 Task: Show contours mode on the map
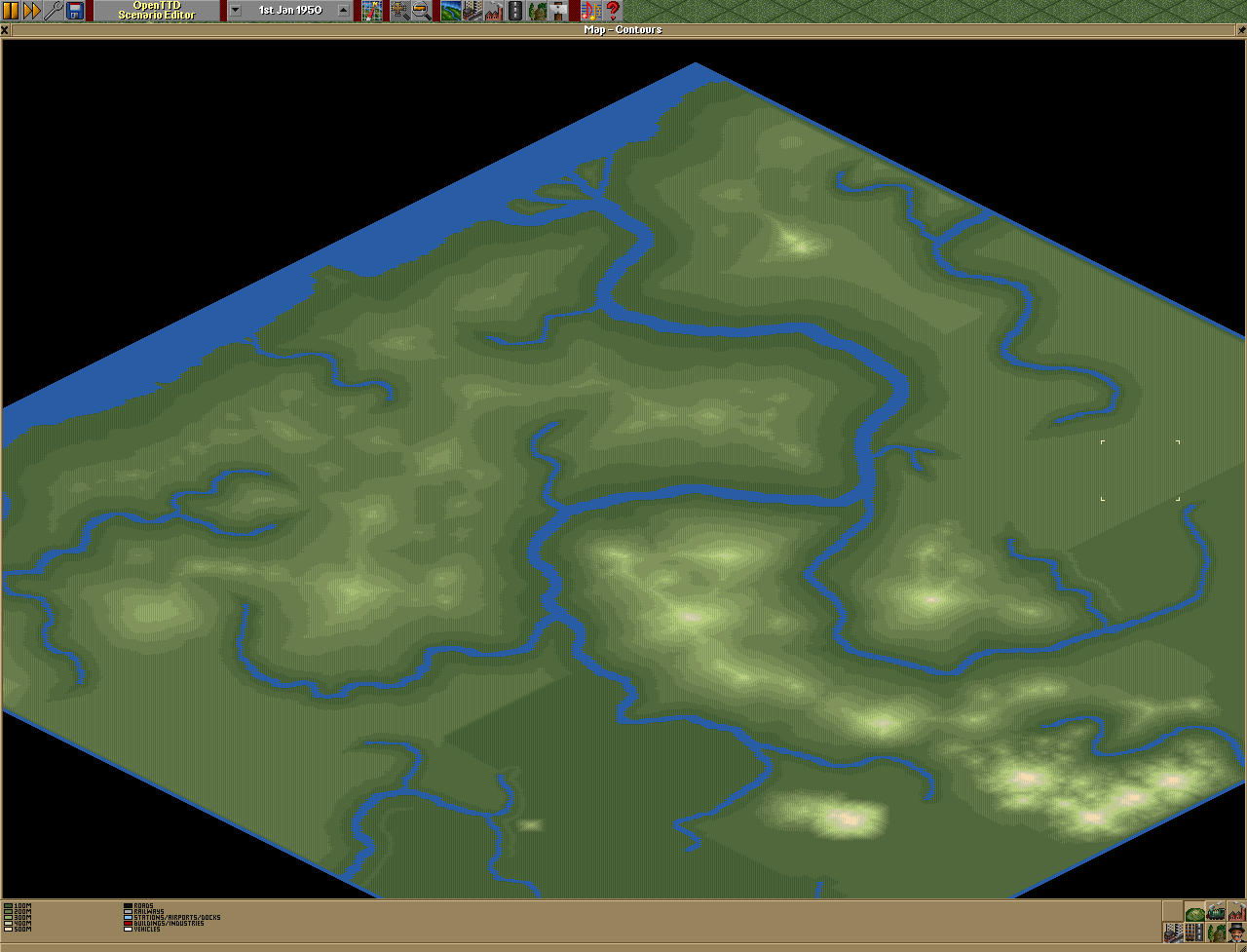point(1194,912)
